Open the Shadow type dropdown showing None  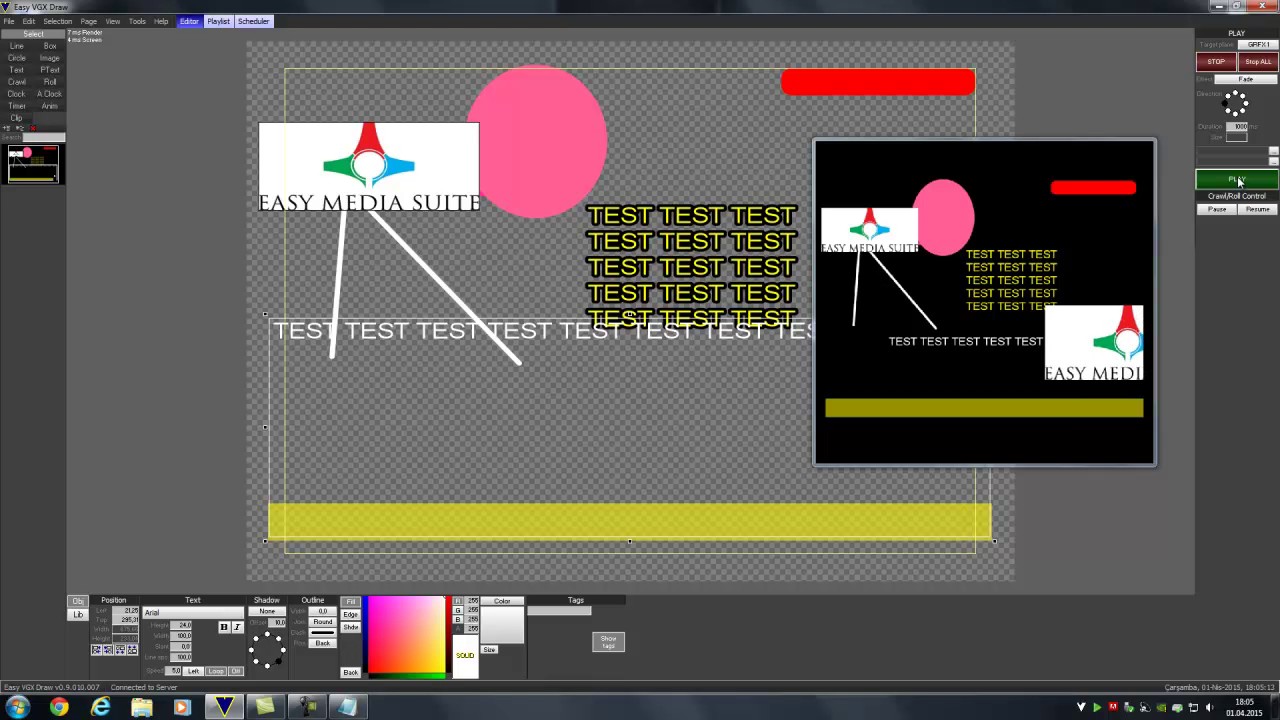[267, 611]
